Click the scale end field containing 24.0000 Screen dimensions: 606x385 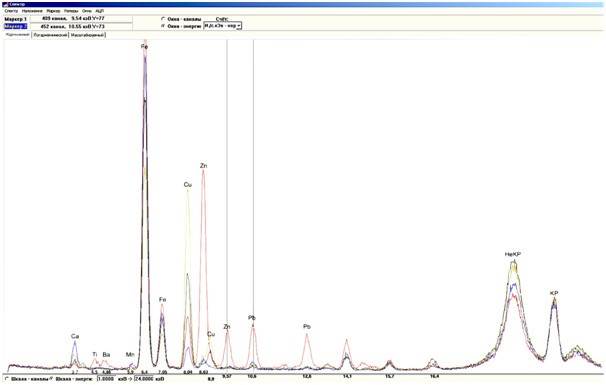click(144, 379)
